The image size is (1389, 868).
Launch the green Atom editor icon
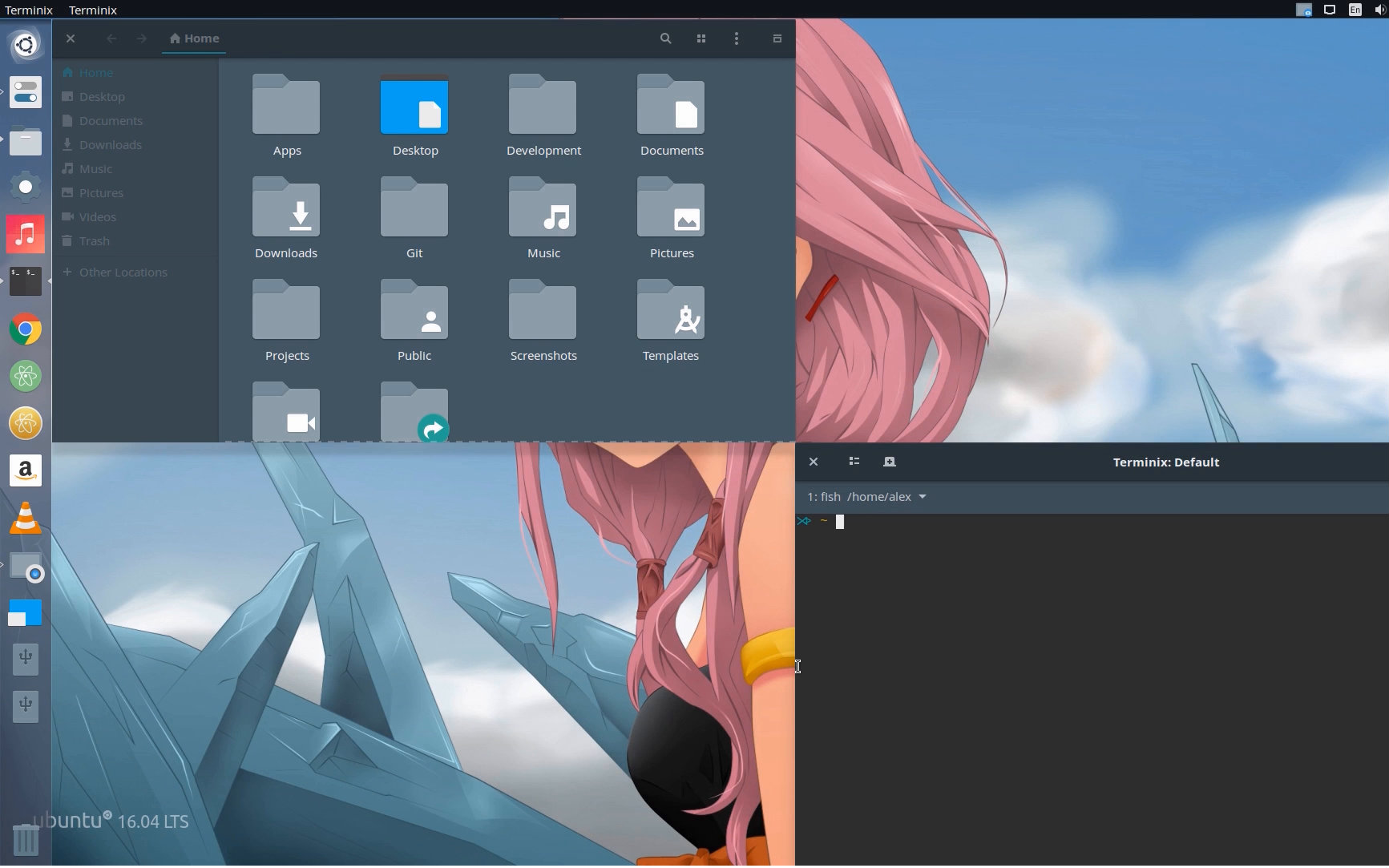[x=26, y=376]
